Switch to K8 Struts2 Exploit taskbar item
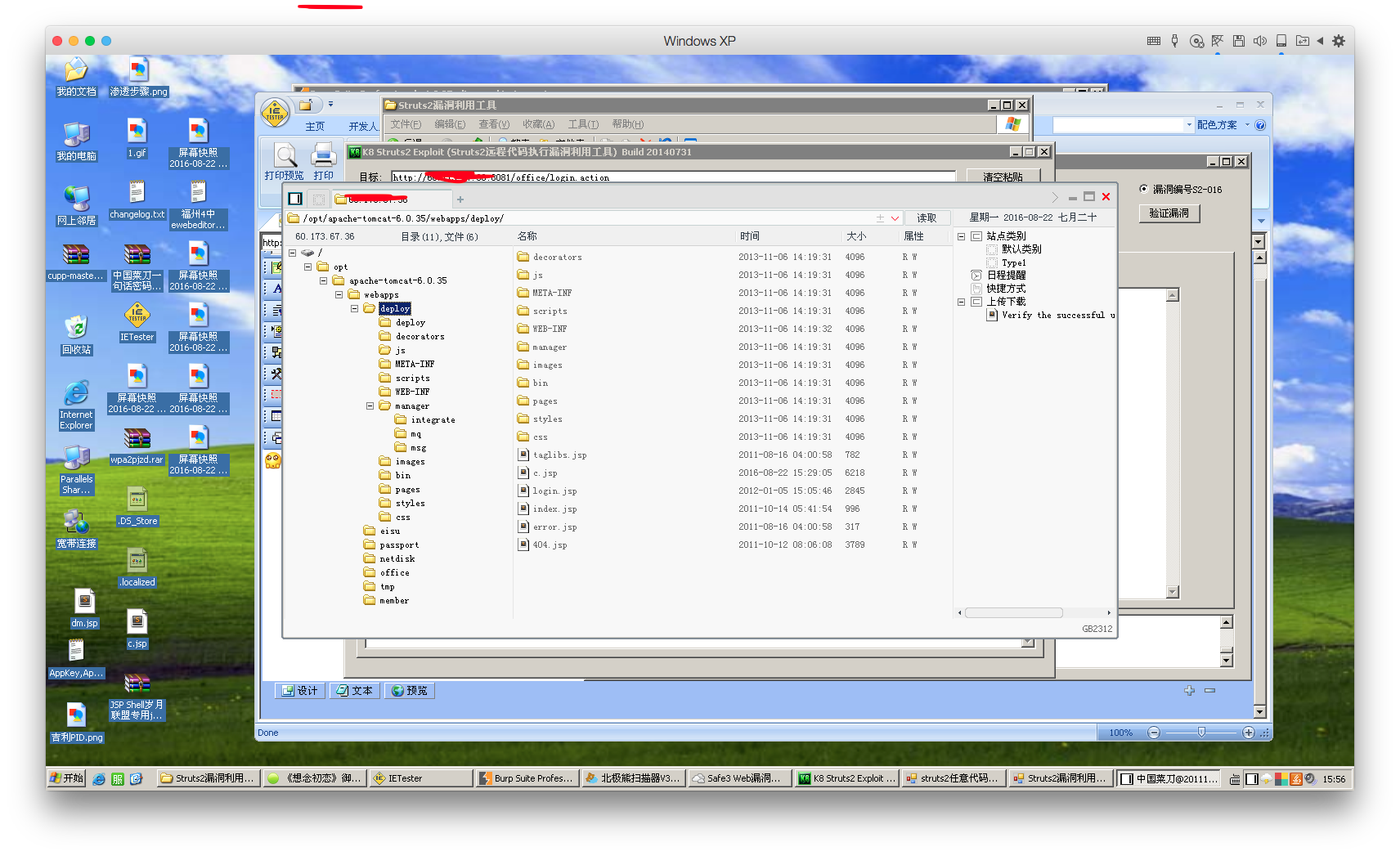 pos(847,778)
